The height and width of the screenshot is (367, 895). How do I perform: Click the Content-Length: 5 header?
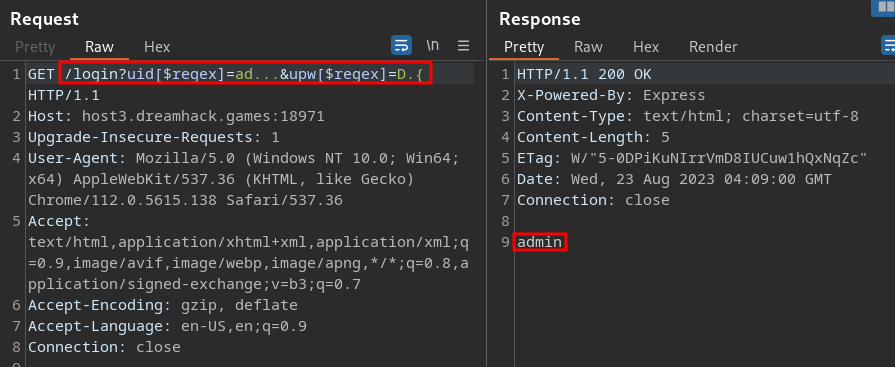593,138
